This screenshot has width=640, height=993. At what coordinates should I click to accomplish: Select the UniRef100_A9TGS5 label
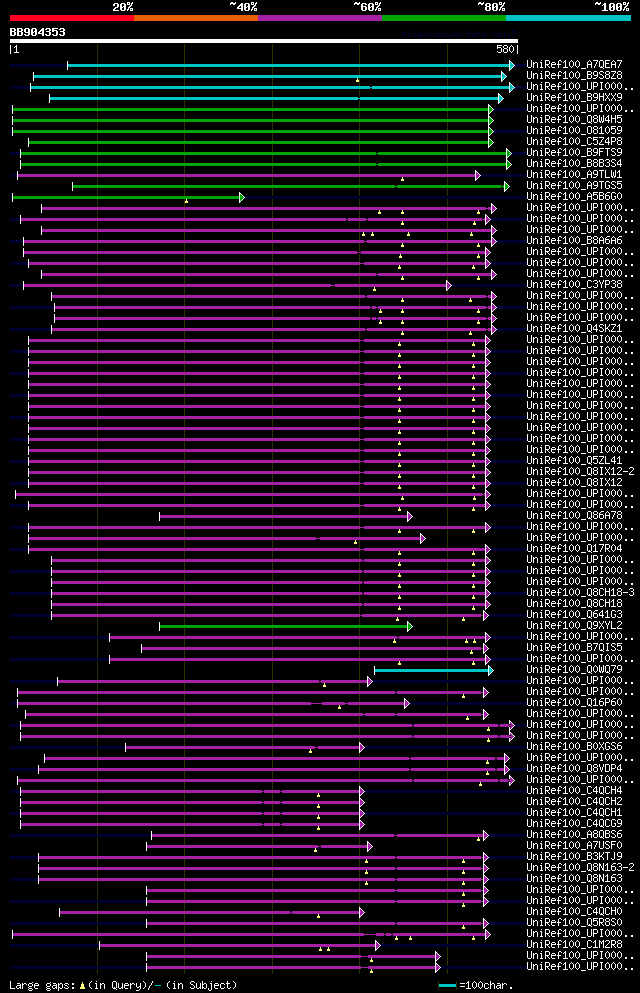574,186
